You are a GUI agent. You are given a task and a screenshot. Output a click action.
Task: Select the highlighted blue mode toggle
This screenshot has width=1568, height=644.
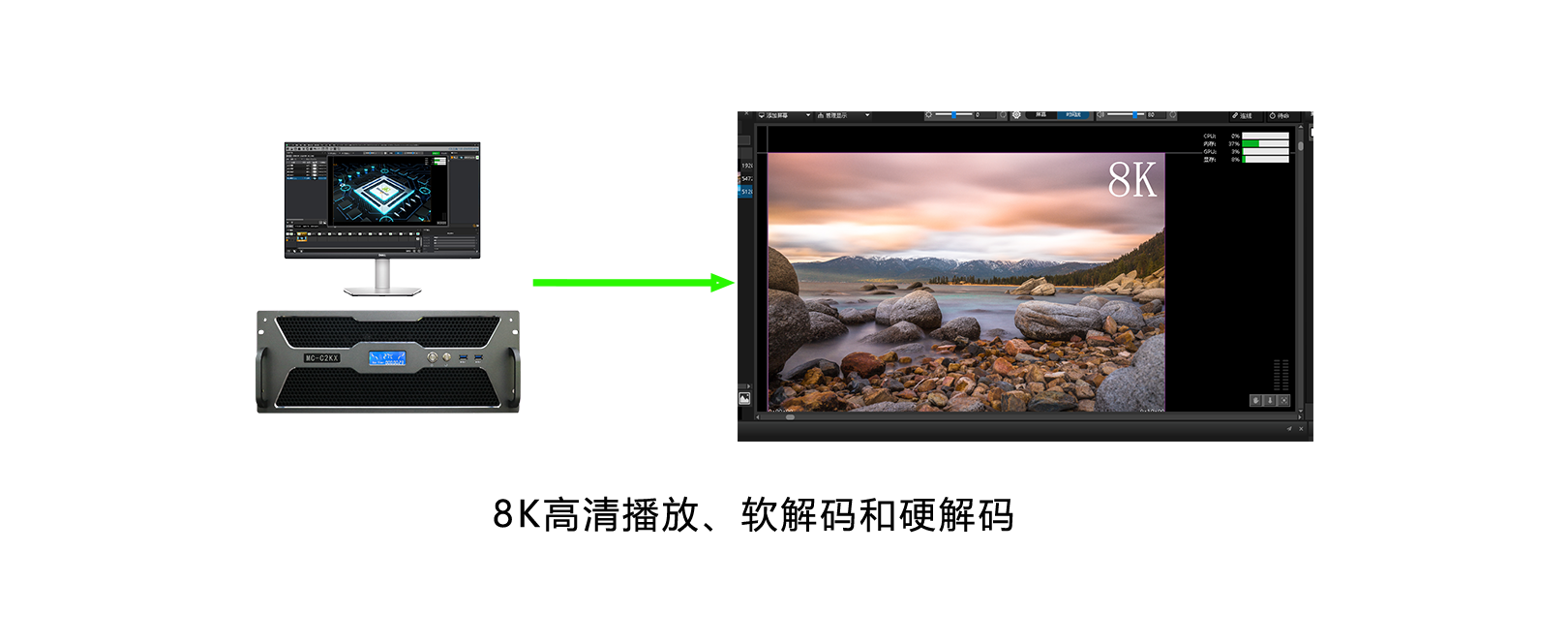(x=1073, y=115)
